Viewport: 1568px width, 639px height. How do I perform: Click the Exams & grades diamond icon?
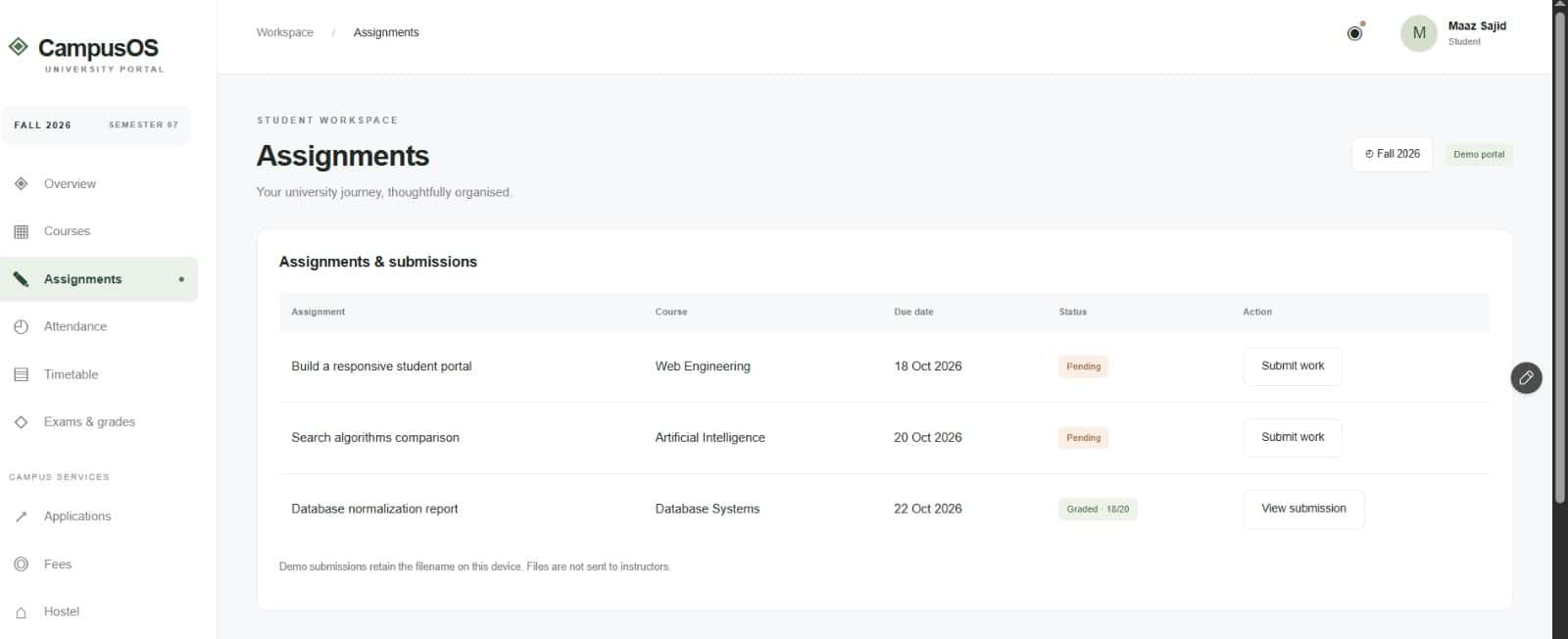coord(22,421)
